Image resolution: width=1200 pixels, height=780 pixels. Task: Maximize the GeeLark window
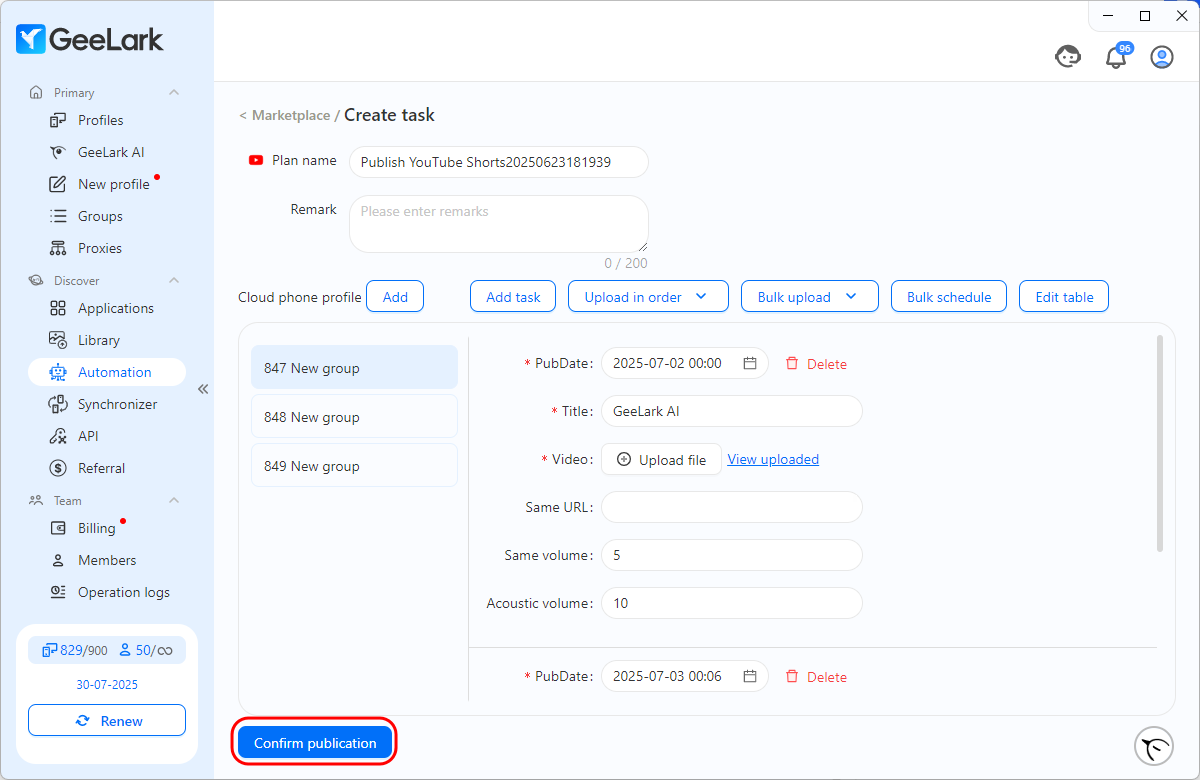(1145, 15)
